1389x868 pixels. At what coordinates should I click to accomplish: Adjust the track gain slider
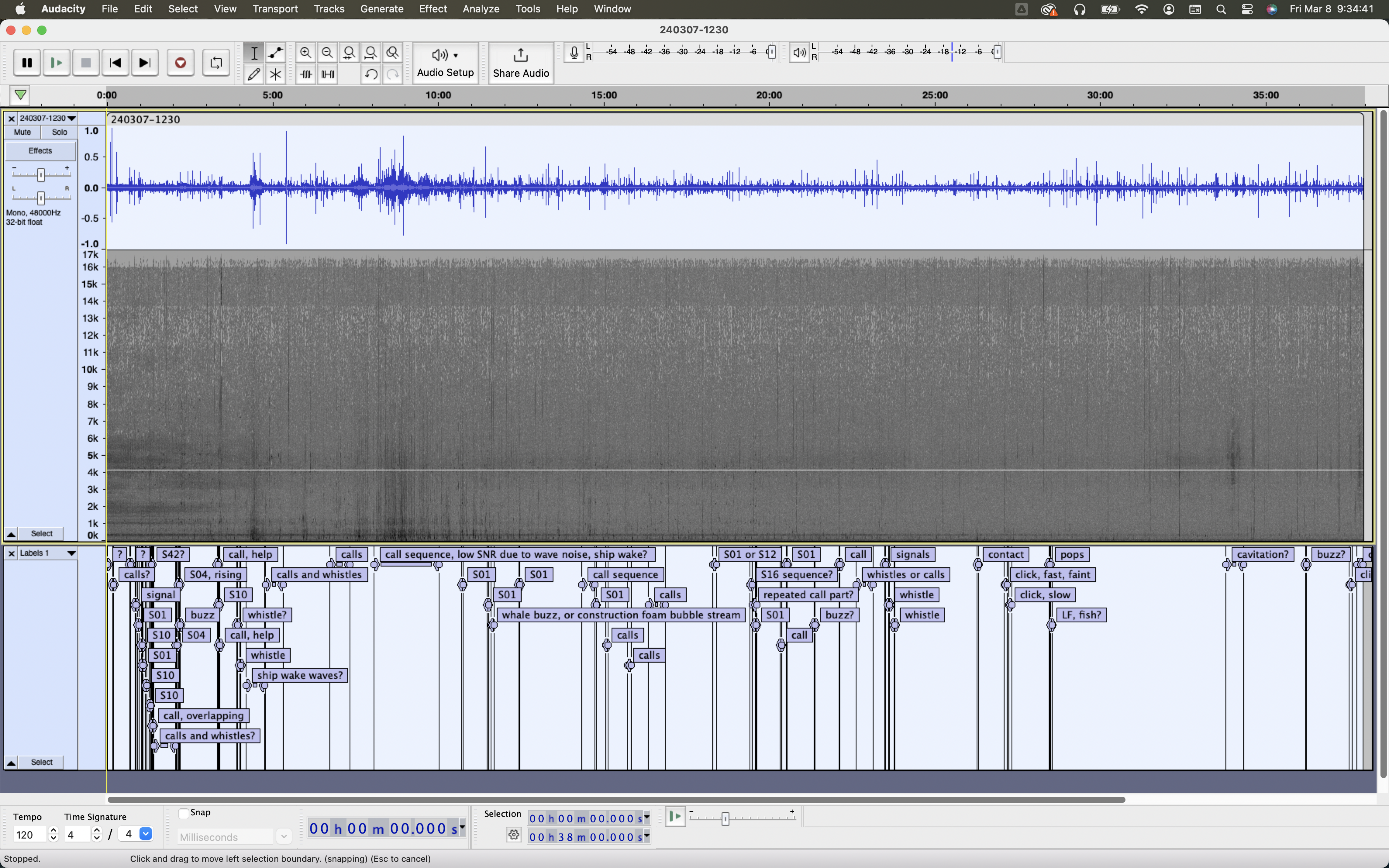[41, 174]
